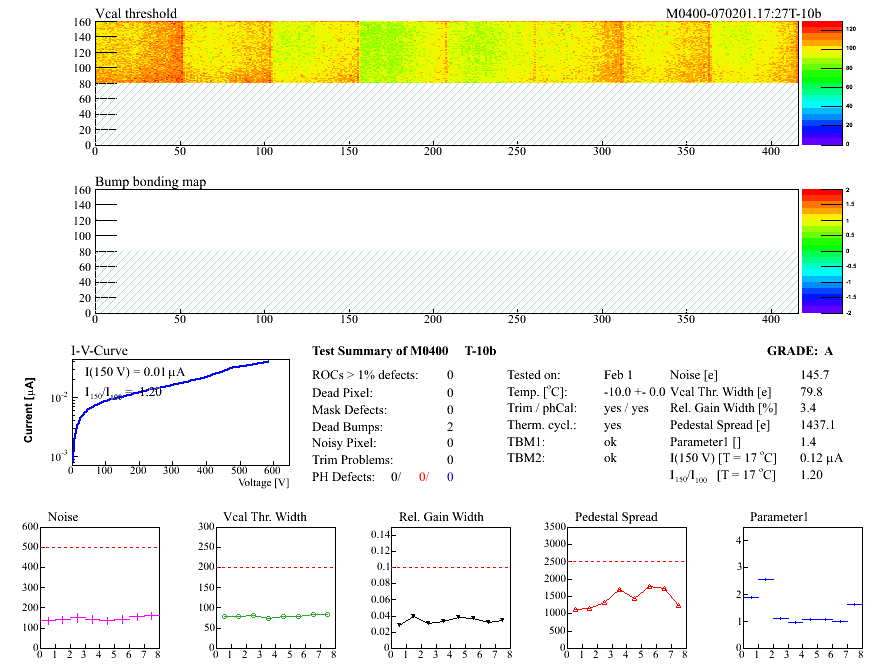
Task: Click the magenta Noise data curve
Action: pos(99,619)
